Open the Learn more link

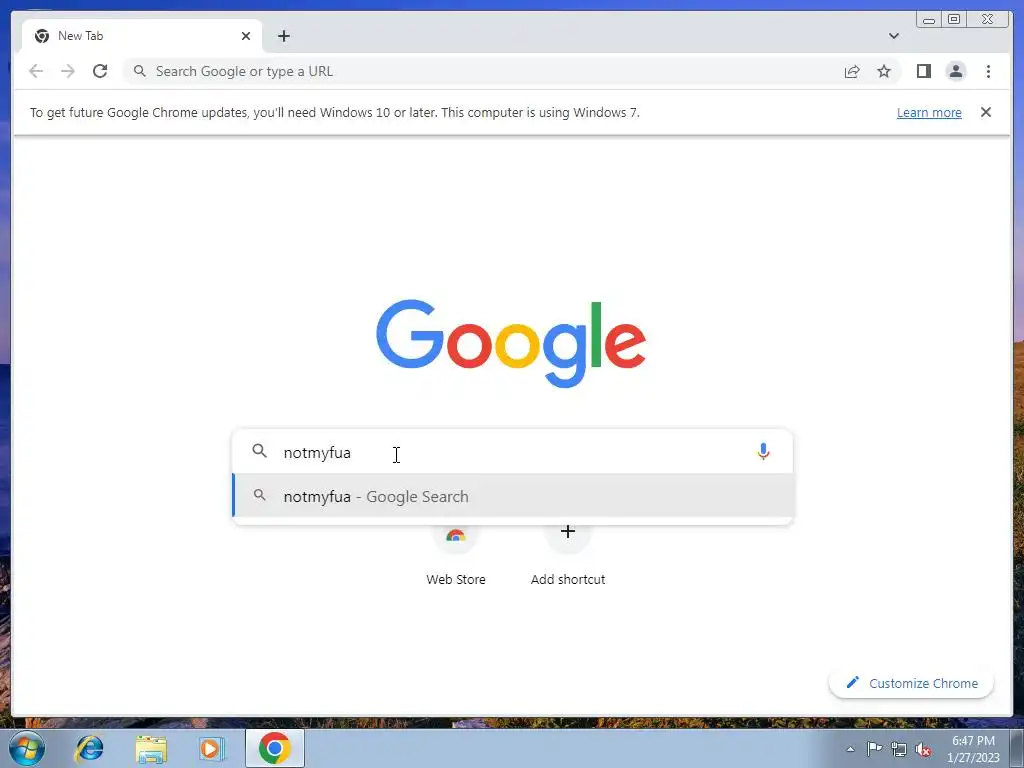[929, 112]
